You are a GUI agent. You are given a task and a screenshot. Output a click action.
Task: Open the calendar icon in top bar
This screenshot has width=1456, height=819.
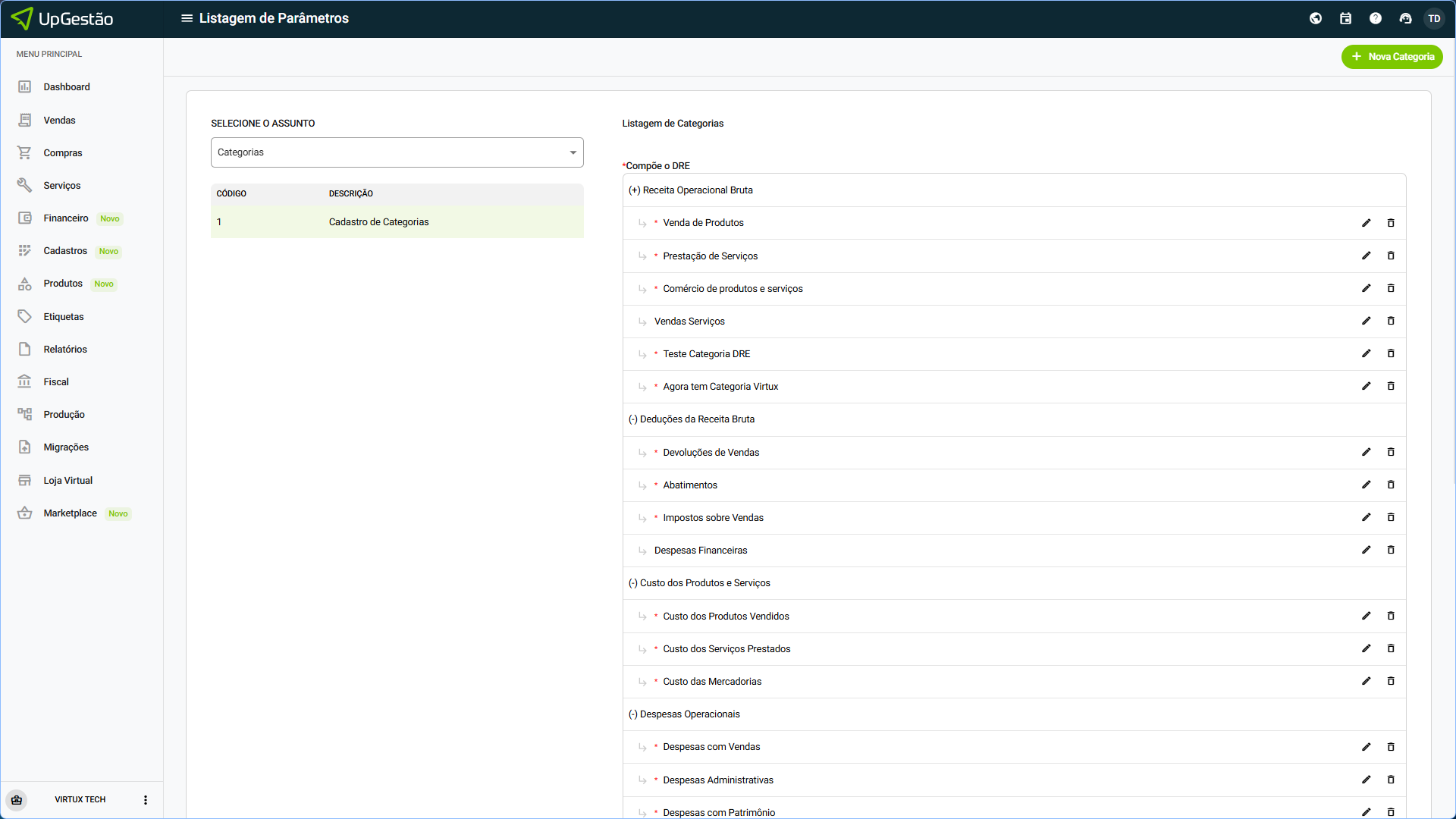pos(1345,18)
